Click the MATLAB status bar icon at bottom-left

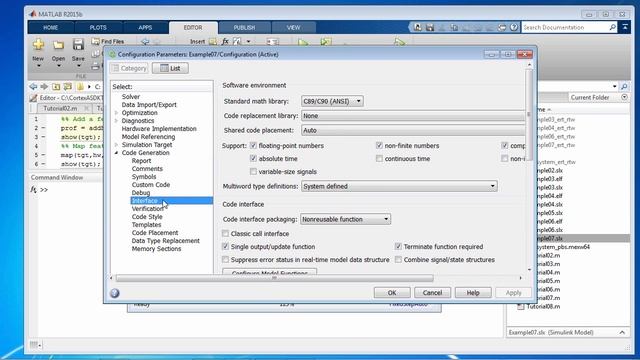[x=35, y=345]
